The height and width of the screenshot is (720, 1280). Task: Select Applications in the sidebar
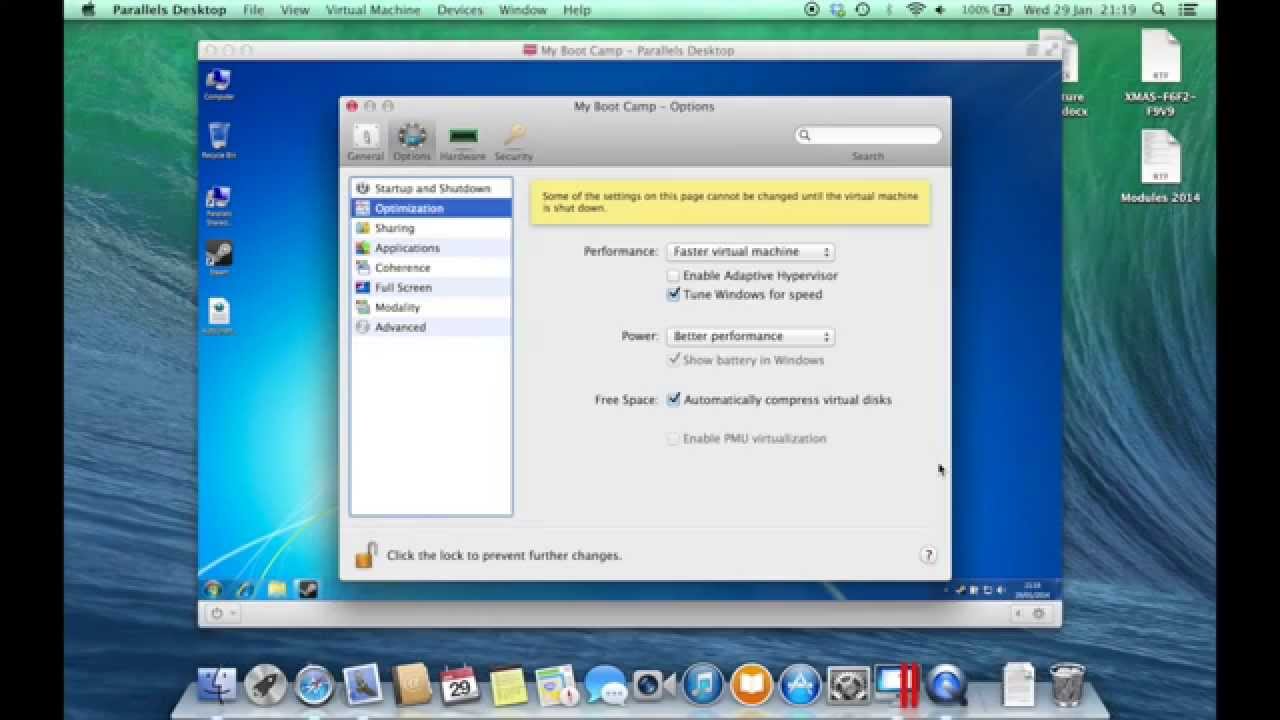431,248
